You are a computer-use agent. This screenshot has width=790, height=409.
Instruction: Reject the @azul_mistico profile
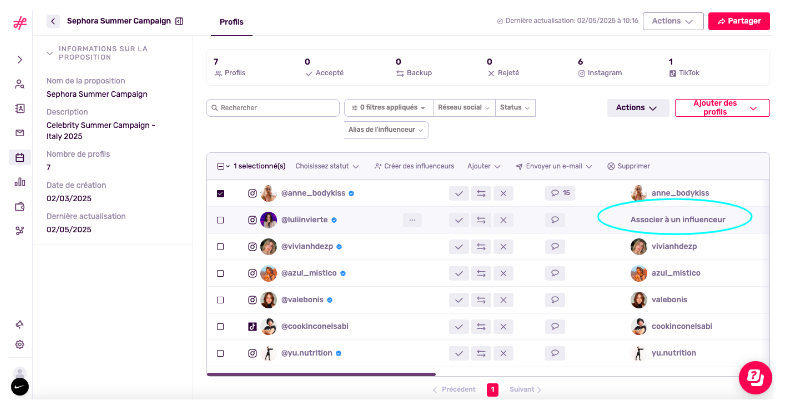coord(503,273)
